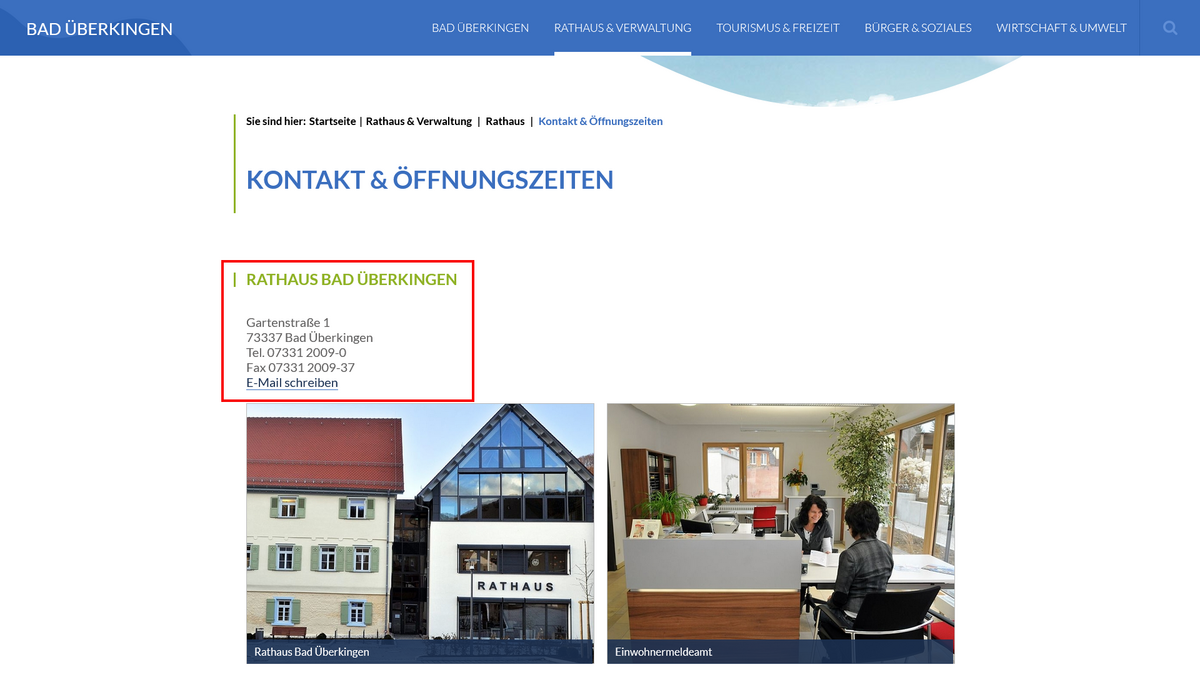Select the Kontakt & Öffnungszeiten breadcrumb

pyautogui.click(x=600, y=121)
